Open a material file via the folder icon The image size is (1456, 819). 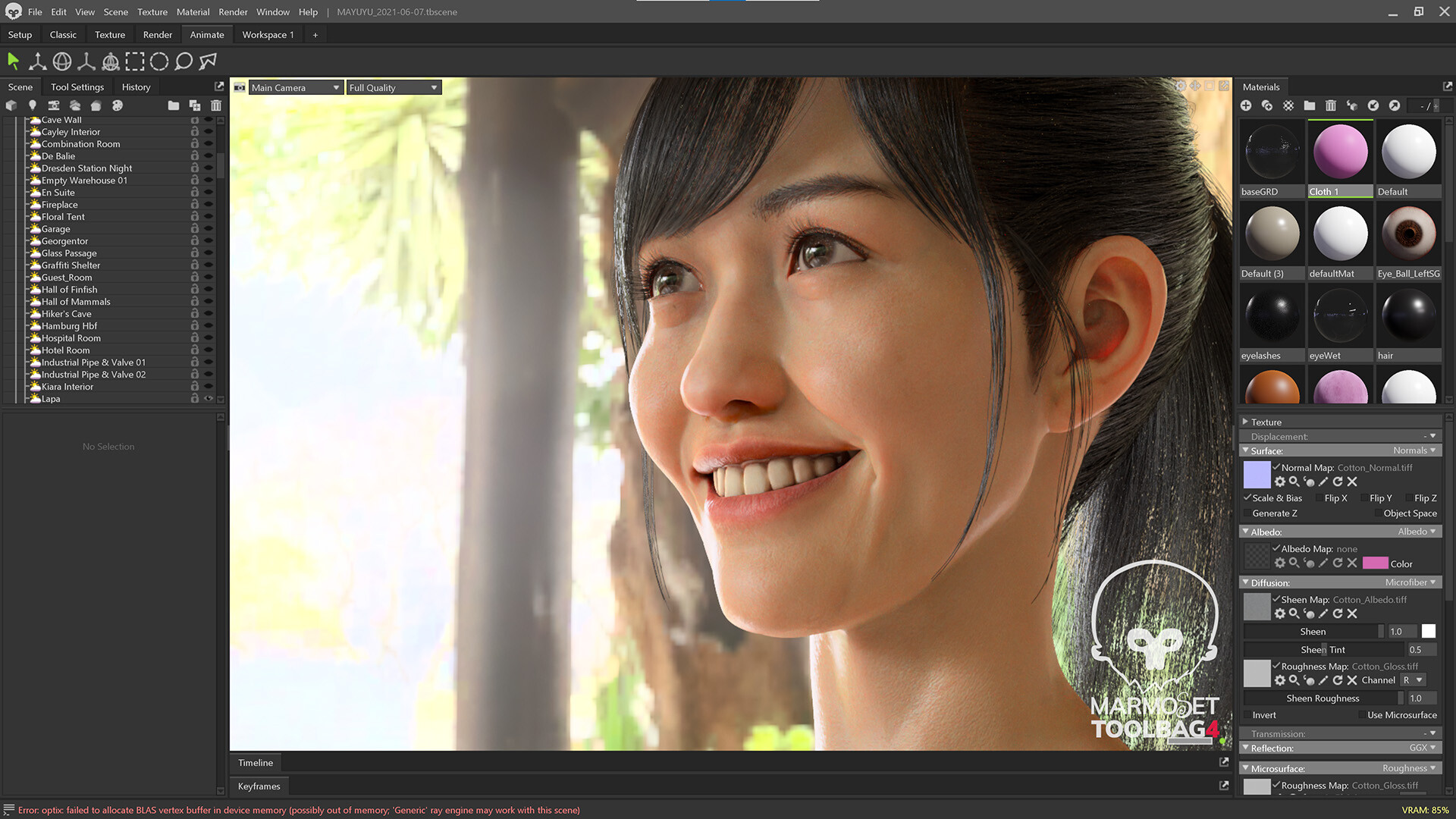pos(1310,105)
